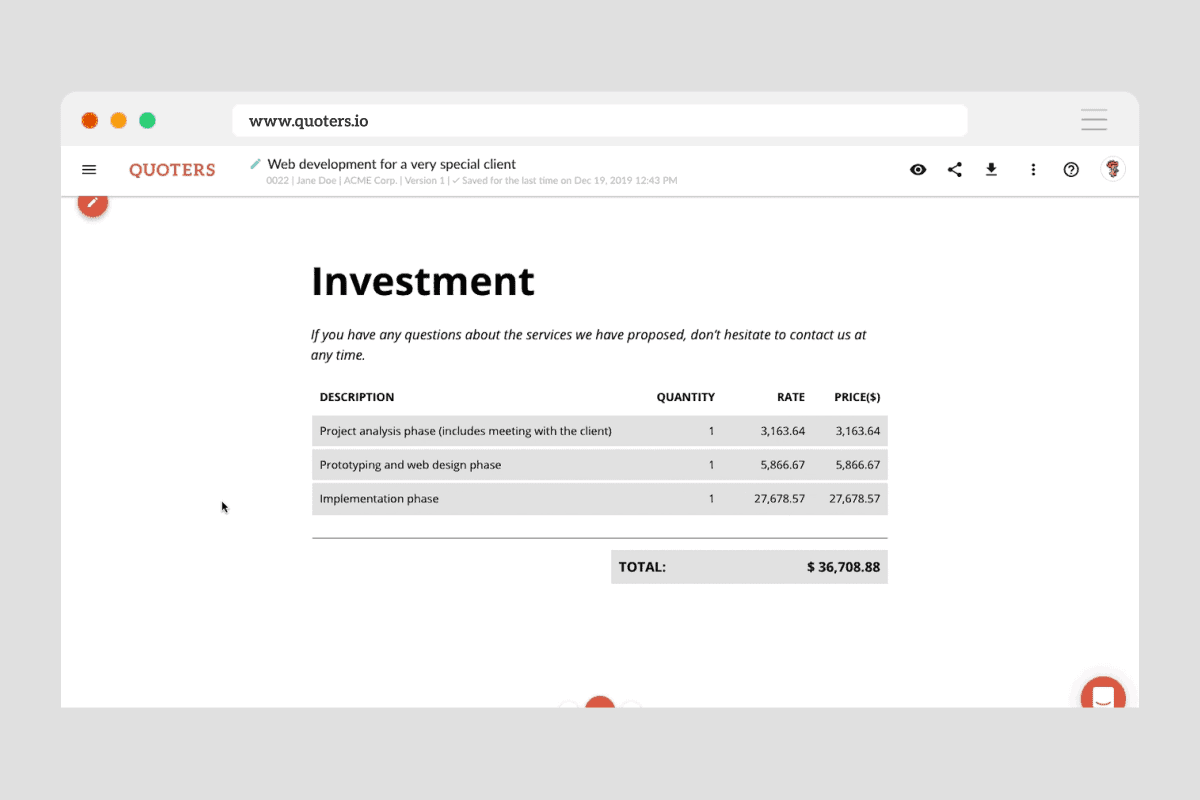Click the red window close dot
1200x800 pixels.
pyautogui.click(x=90, y=121)
